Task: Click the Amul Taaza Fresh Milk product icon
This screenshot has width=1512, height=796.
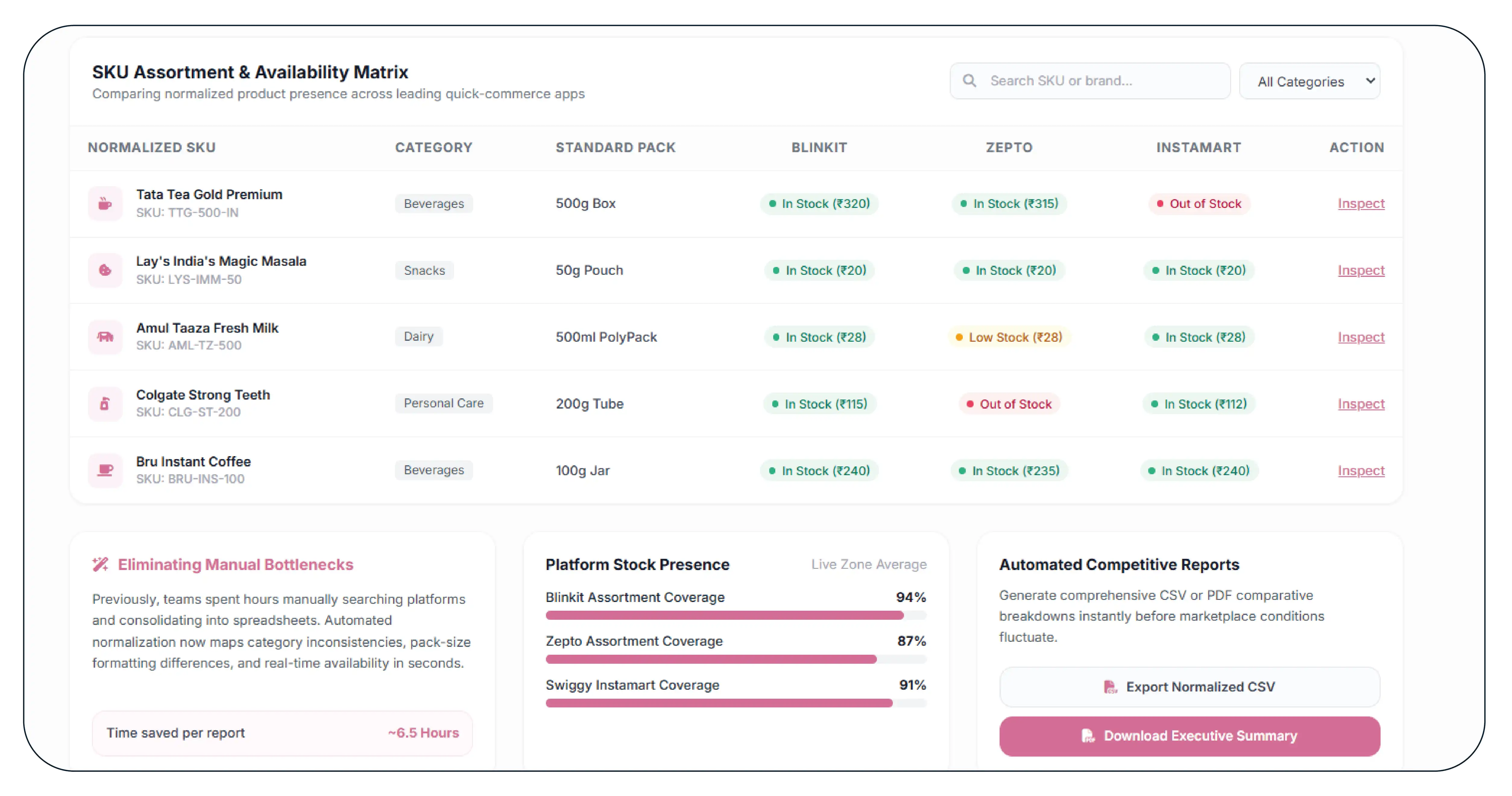Action: pos(105,337)
